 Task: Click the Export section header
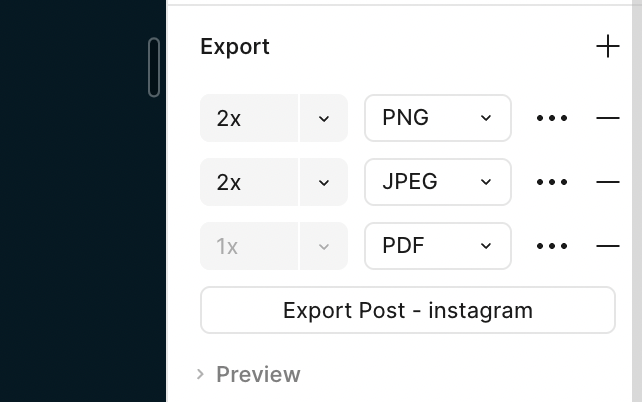tap(235, 46)
